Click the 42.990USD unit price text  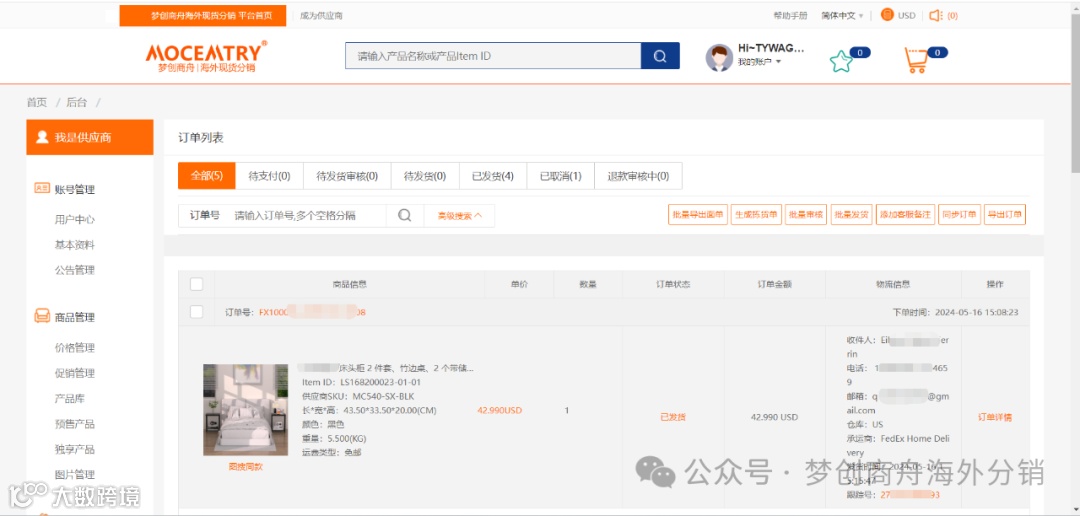(499, 410)
